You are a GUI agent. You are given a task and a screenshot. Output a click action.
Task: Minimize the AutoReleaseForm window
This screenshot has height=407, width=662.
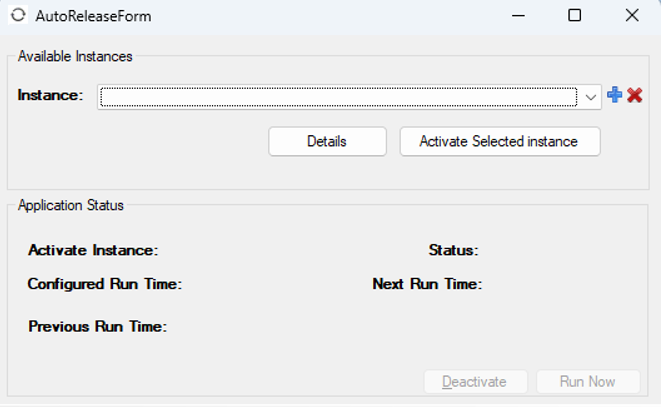click(x=518, y=16)
